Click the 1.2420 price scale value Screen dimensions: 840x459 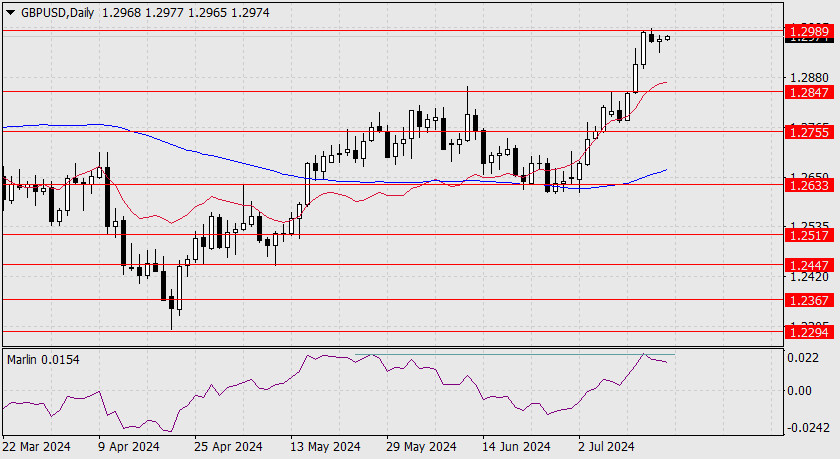809,276
